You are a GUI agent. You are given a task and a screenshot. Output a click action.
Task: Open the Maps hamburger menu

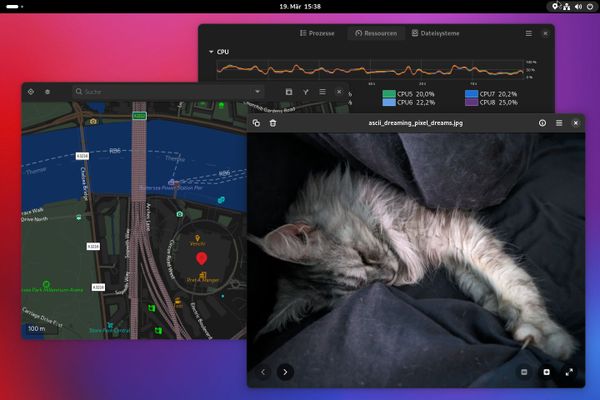pyautogui.click(x=322, y=91)
